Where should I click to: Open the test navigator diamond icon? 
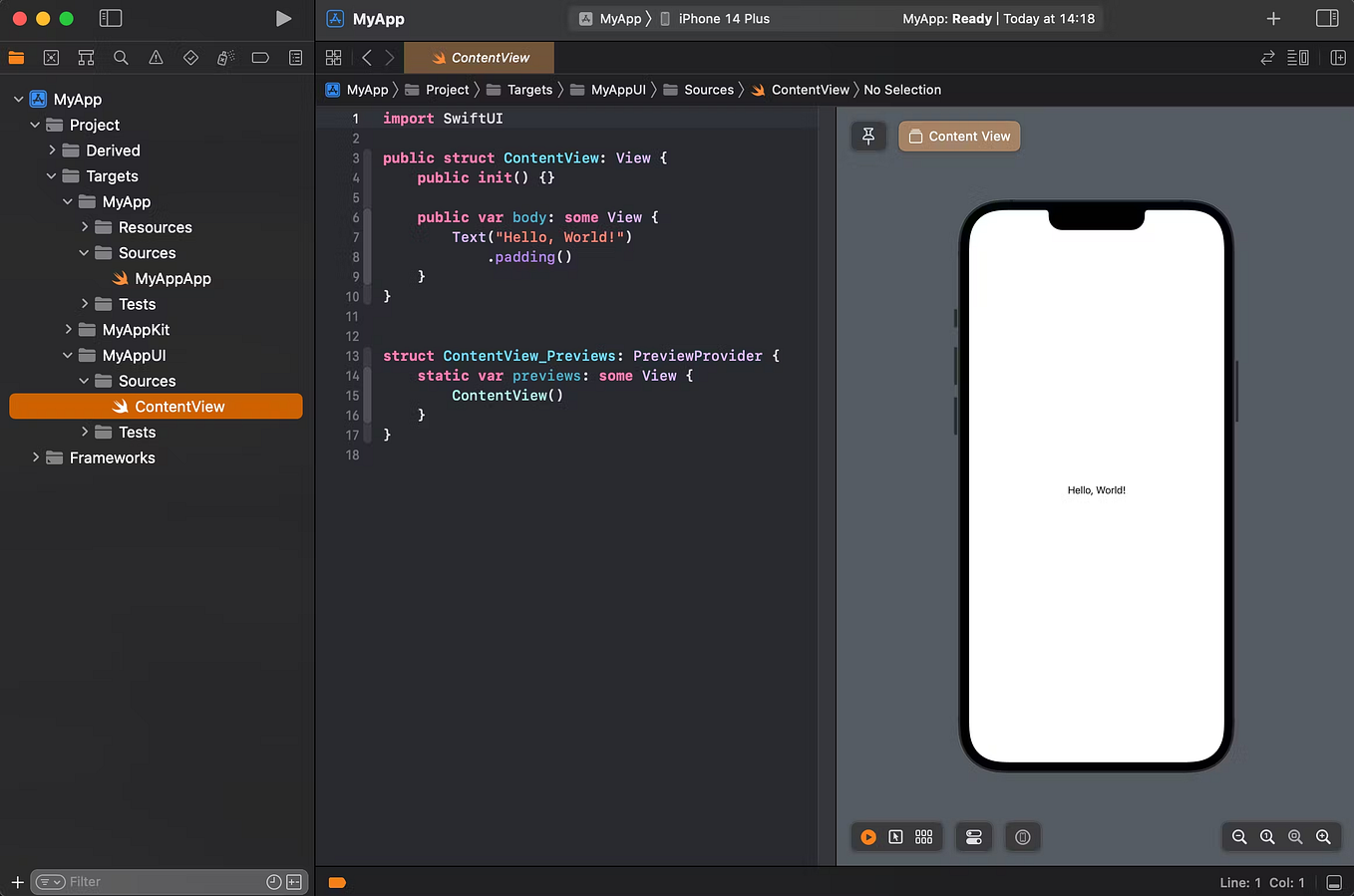190,57
